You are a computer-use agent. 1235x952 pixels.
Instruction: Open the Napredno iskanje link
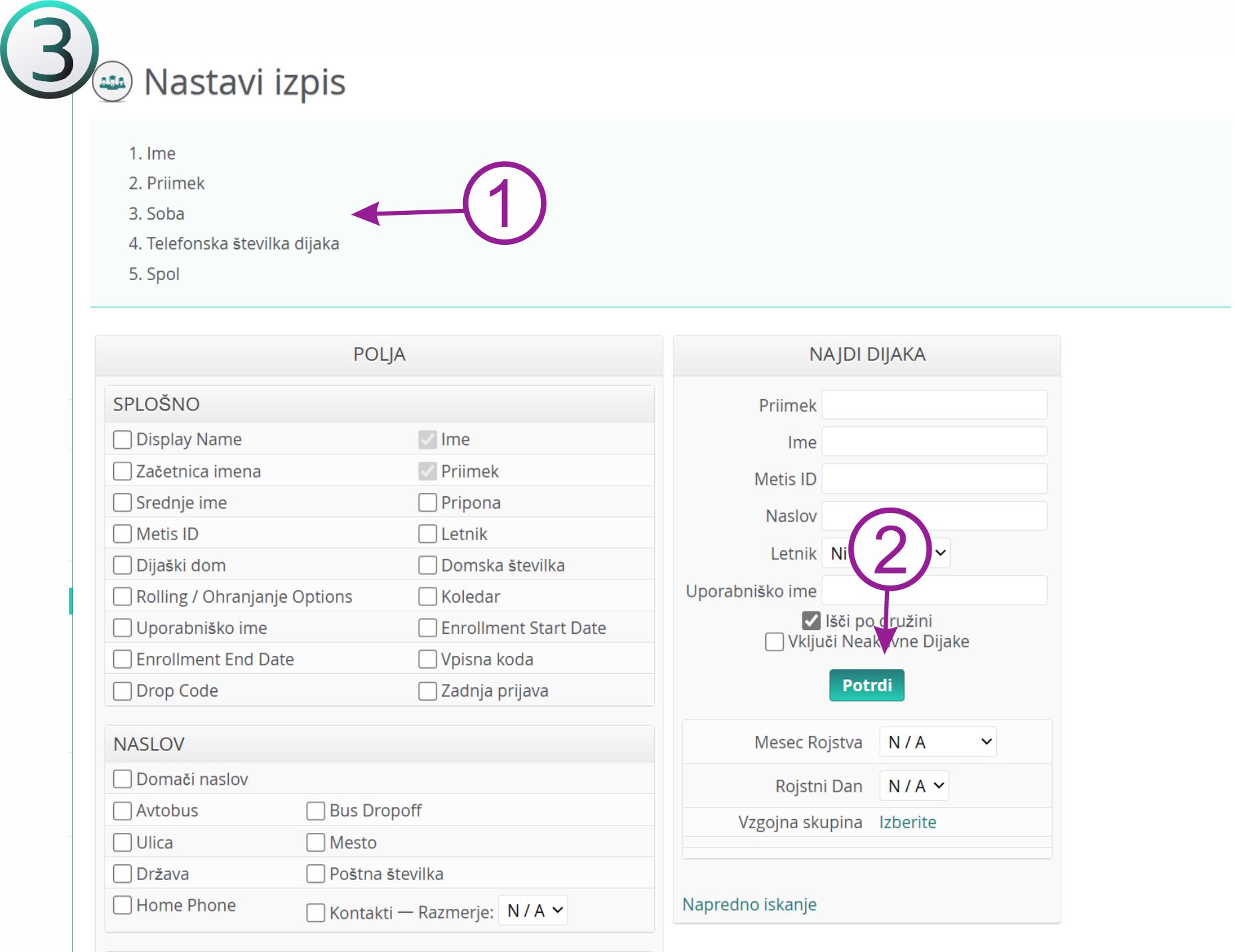(749, 905)
